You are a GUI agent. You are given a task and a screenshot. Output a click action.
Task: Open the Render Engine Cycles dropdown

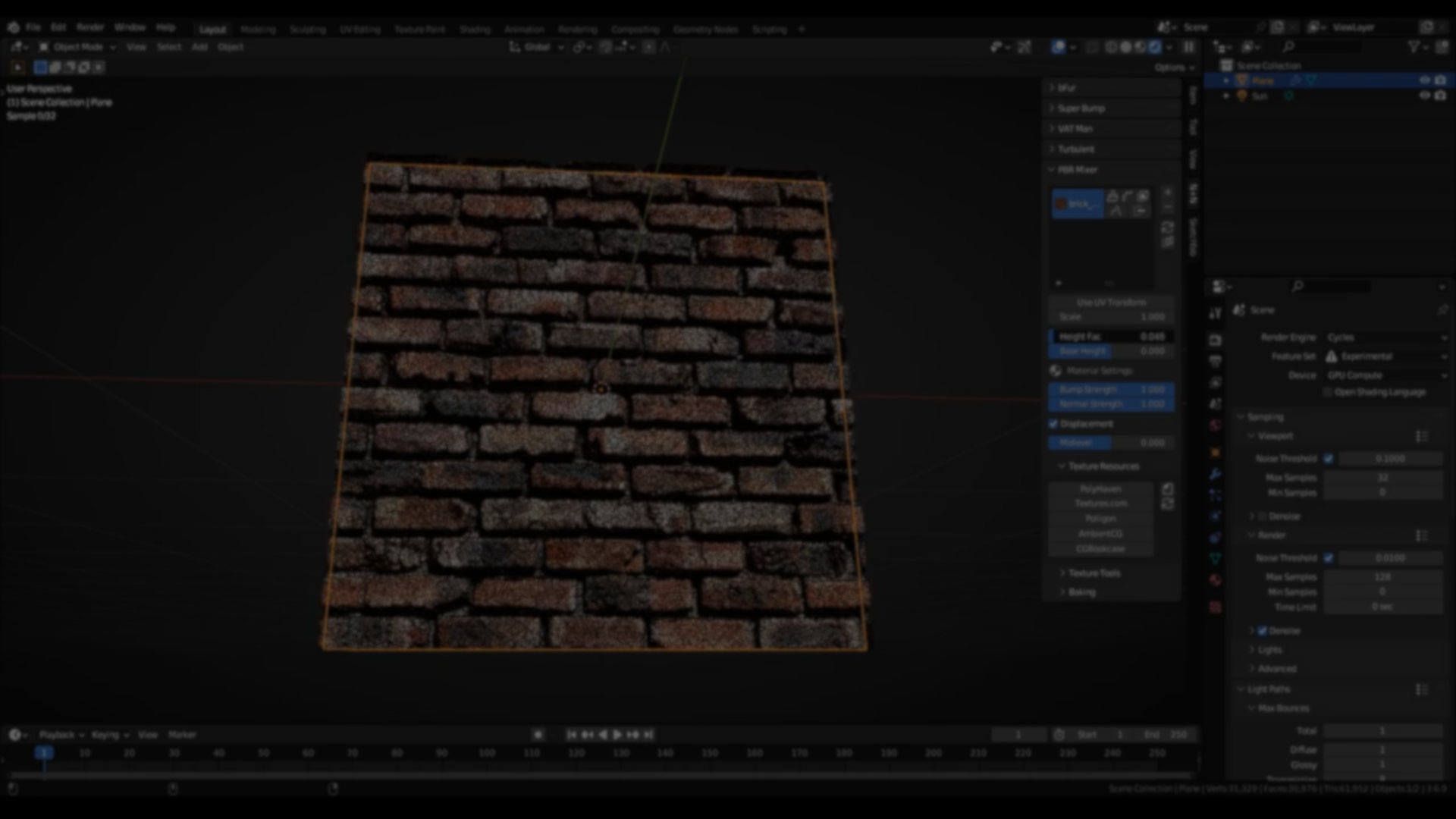(x=1386, y=337)
